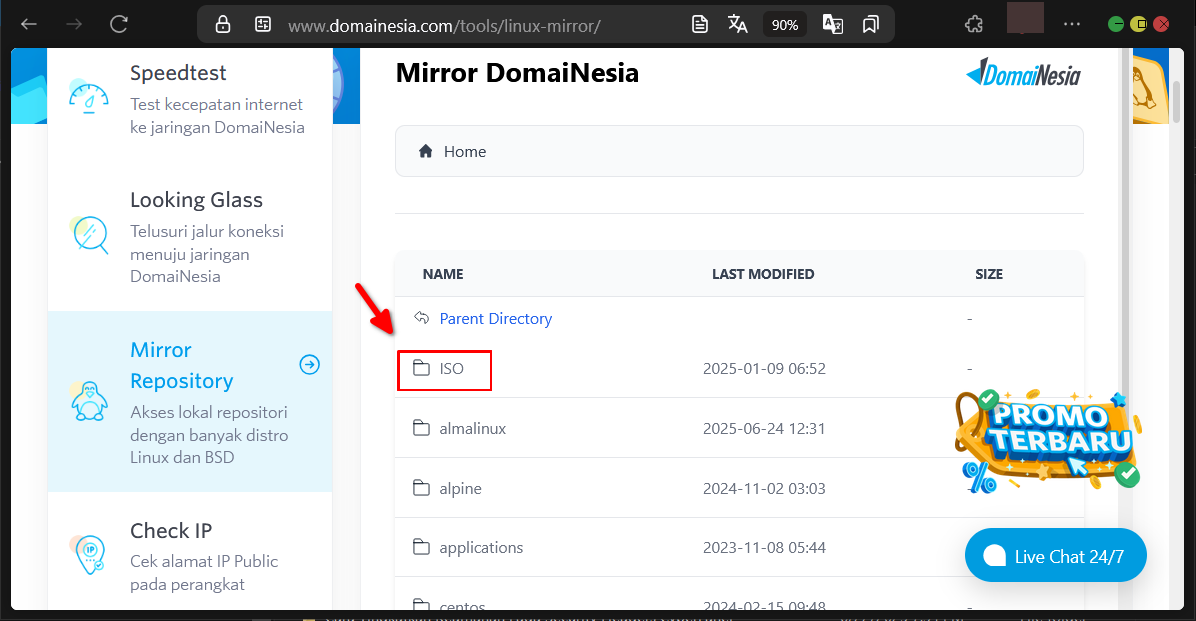Click the address bar URL text
The height and width of the screenshot is (621, 1196).
[444, 26]
